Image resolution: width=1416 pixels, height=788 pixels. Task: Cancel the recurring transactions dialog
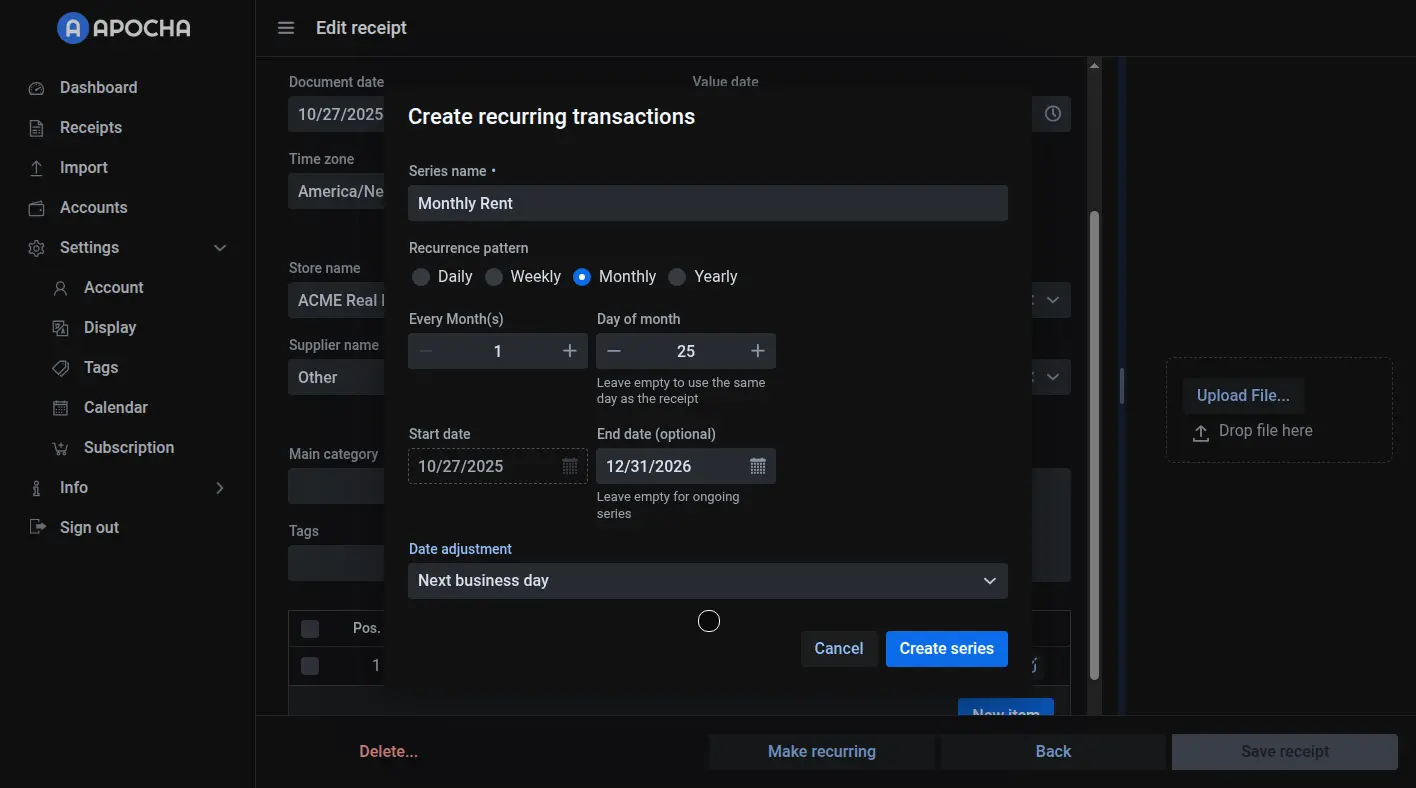(838, 649)
